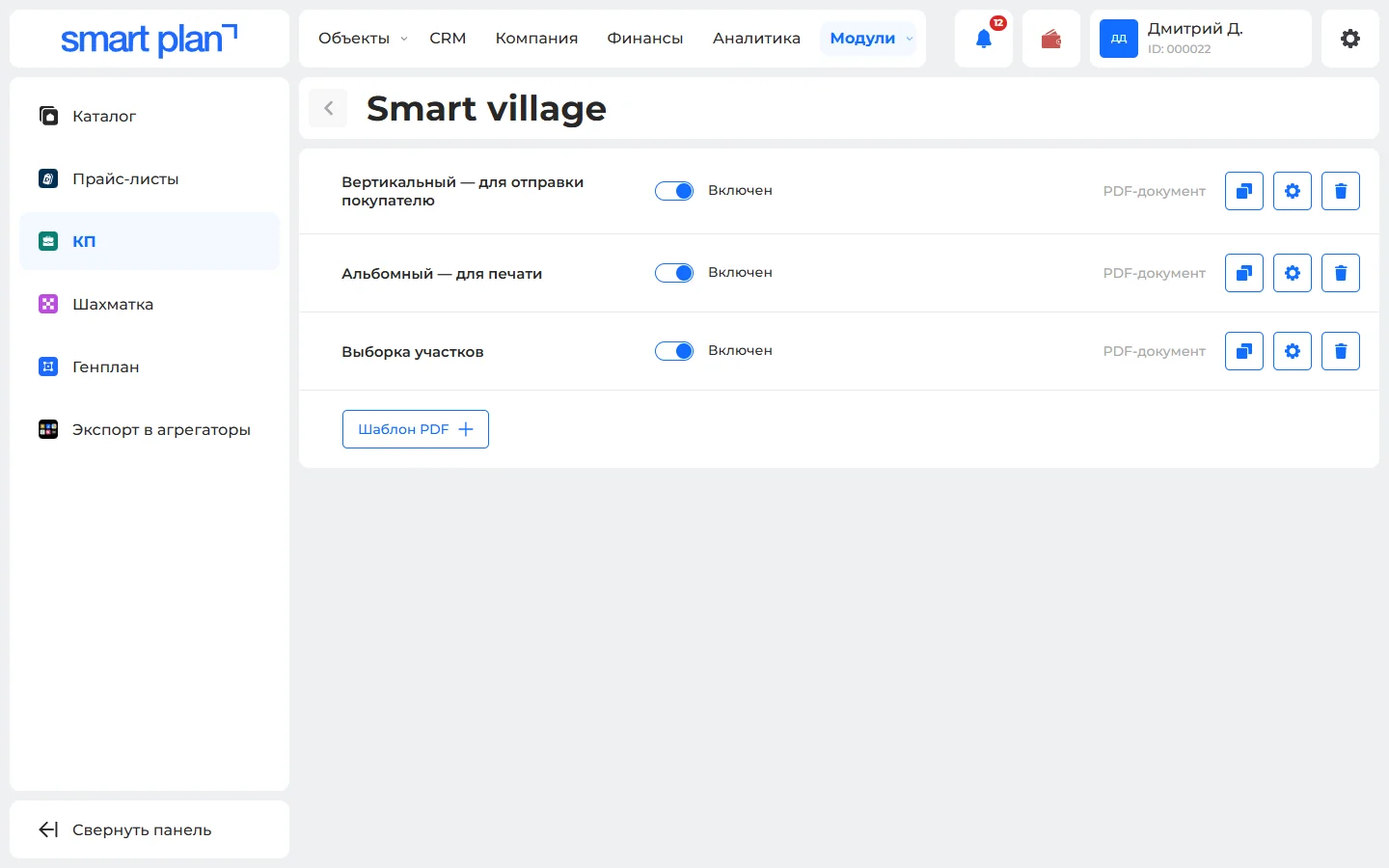Click the ID: 000022 text
Screen dimensions: 1389x868
[1179, 49]
